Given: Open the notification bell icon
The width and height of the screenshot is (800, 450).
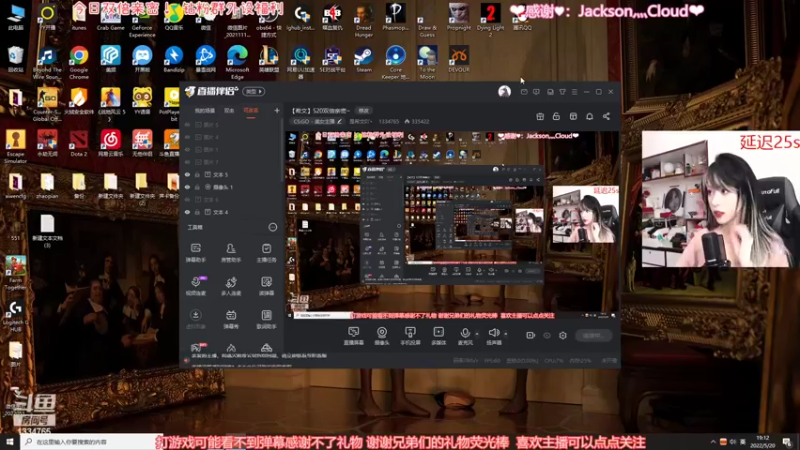Looking at the screenshot, I should tap(589, 116).
